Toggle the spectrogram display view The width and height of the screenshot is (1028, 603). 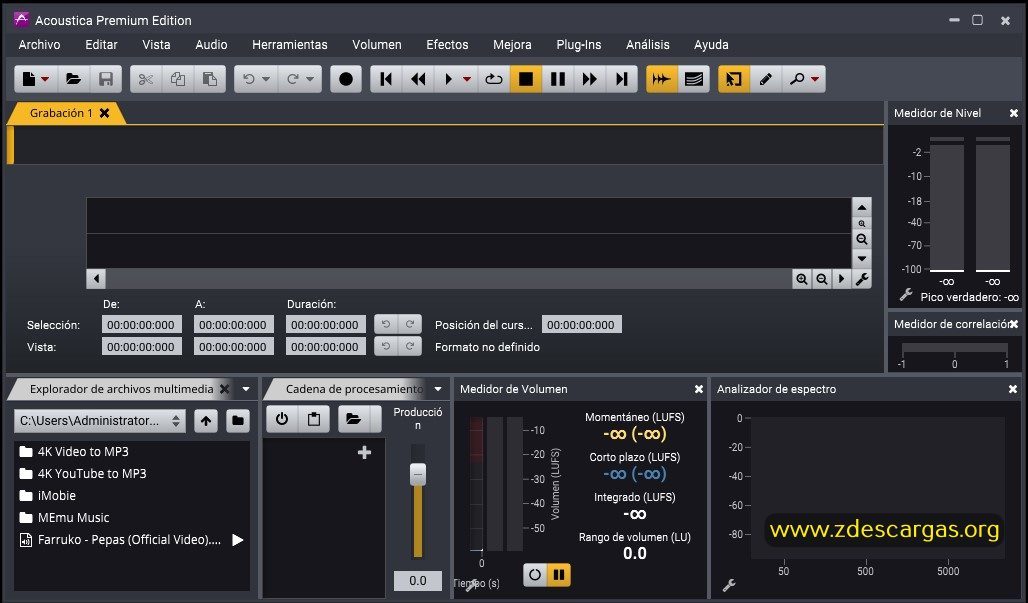694,79
